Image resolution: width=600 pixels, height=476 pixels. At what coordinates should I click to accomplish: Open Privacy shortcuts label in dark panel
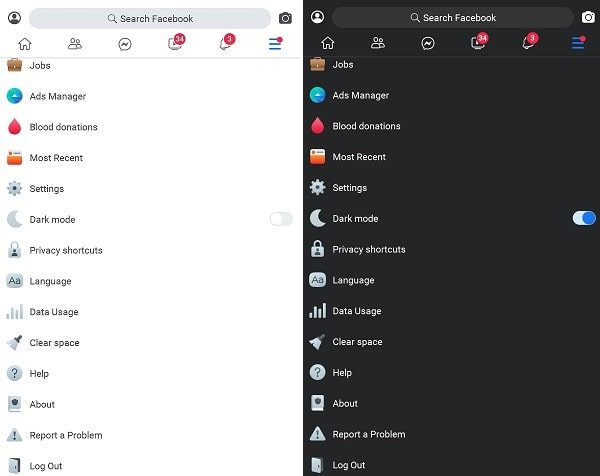(x=369, y=249)
